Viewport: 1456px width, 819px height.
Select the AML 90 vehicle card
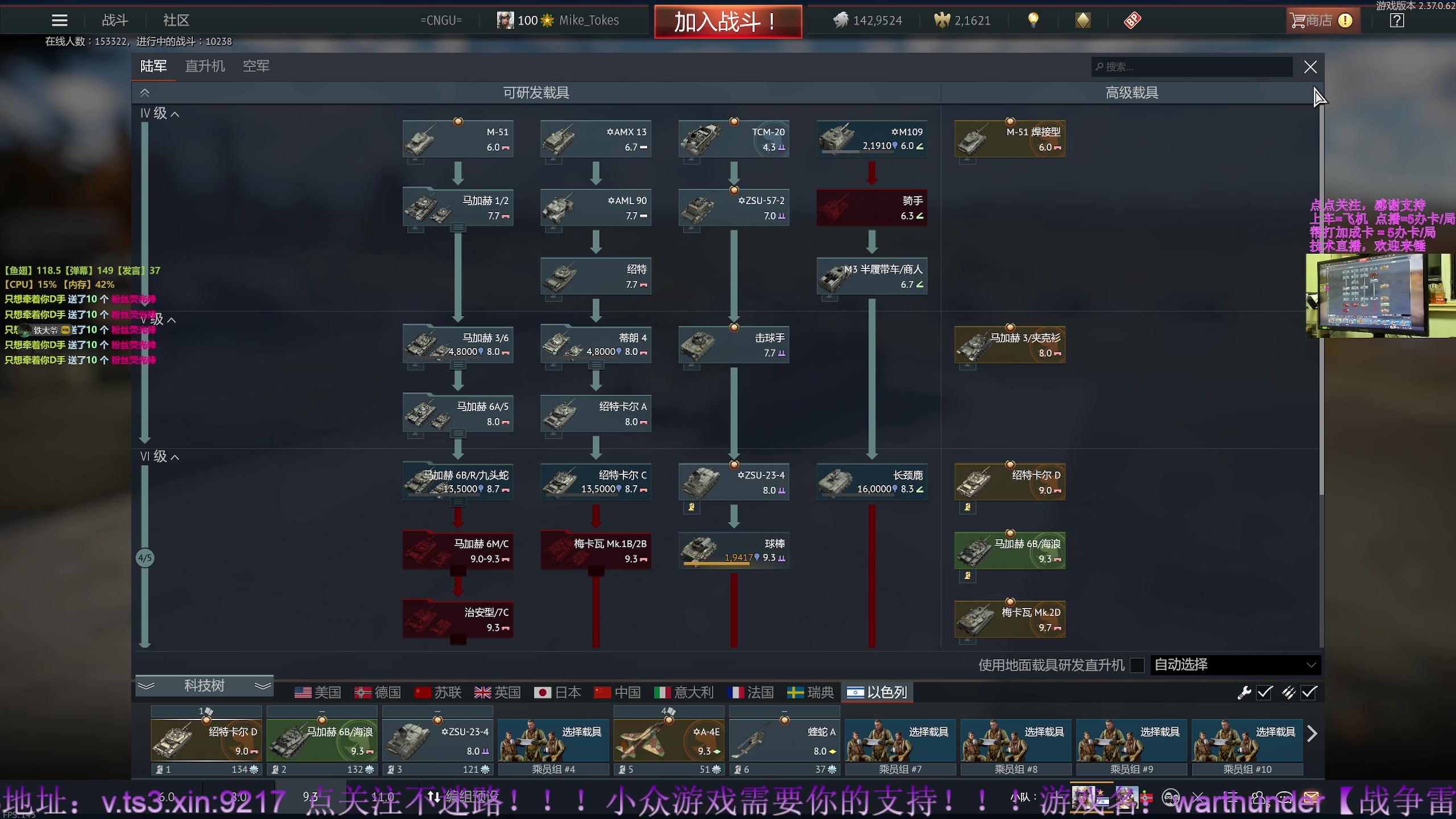coord(595,208)
